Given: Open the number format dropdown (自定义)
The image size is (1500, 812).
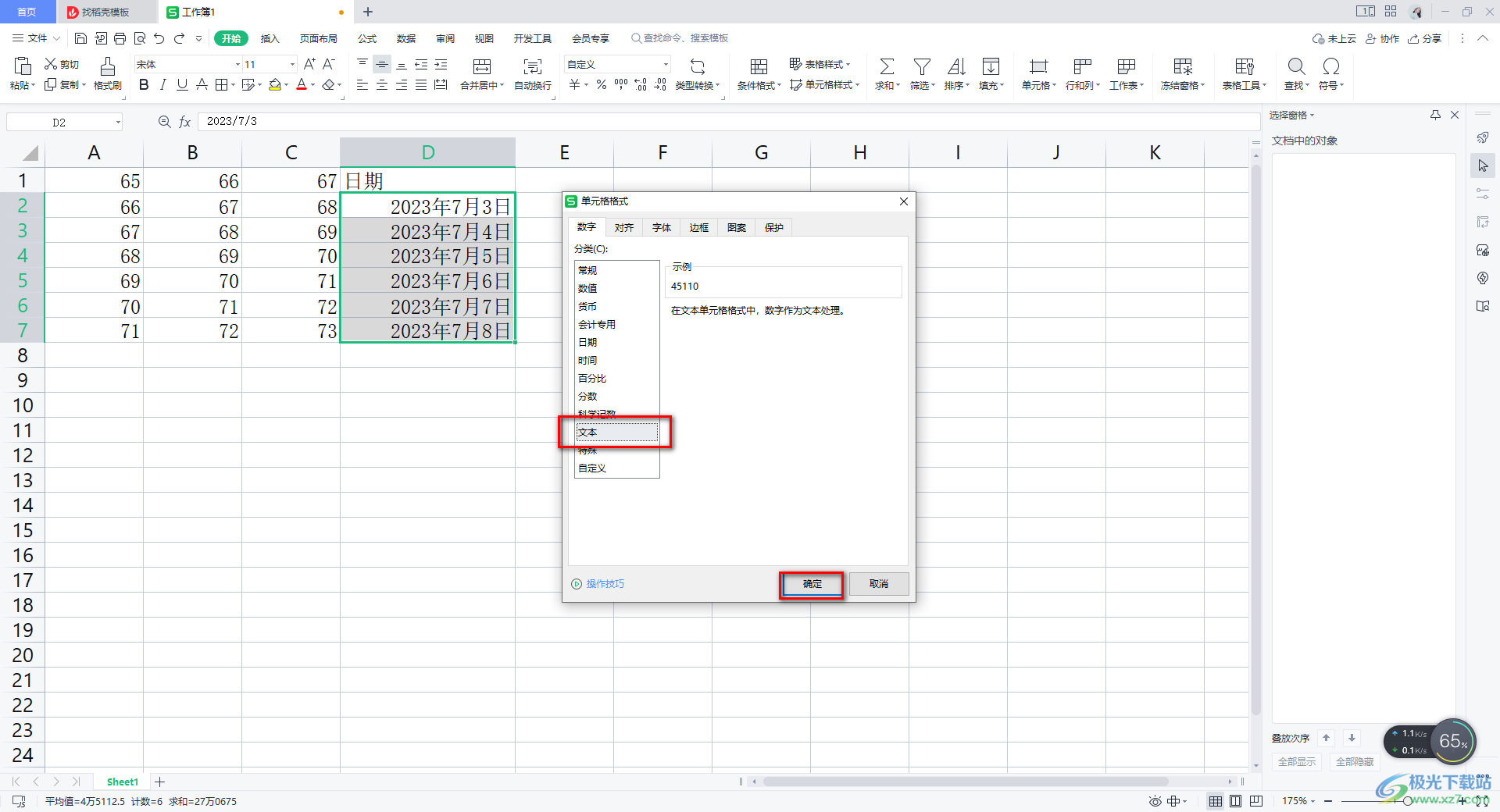Looking at the screenshot, I should 666,64.
